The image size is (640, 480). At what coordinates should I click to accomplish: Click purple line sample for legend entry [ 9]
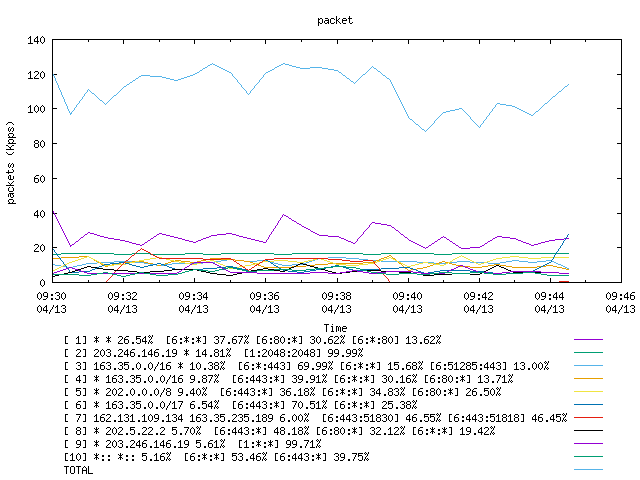click(588, 444)
